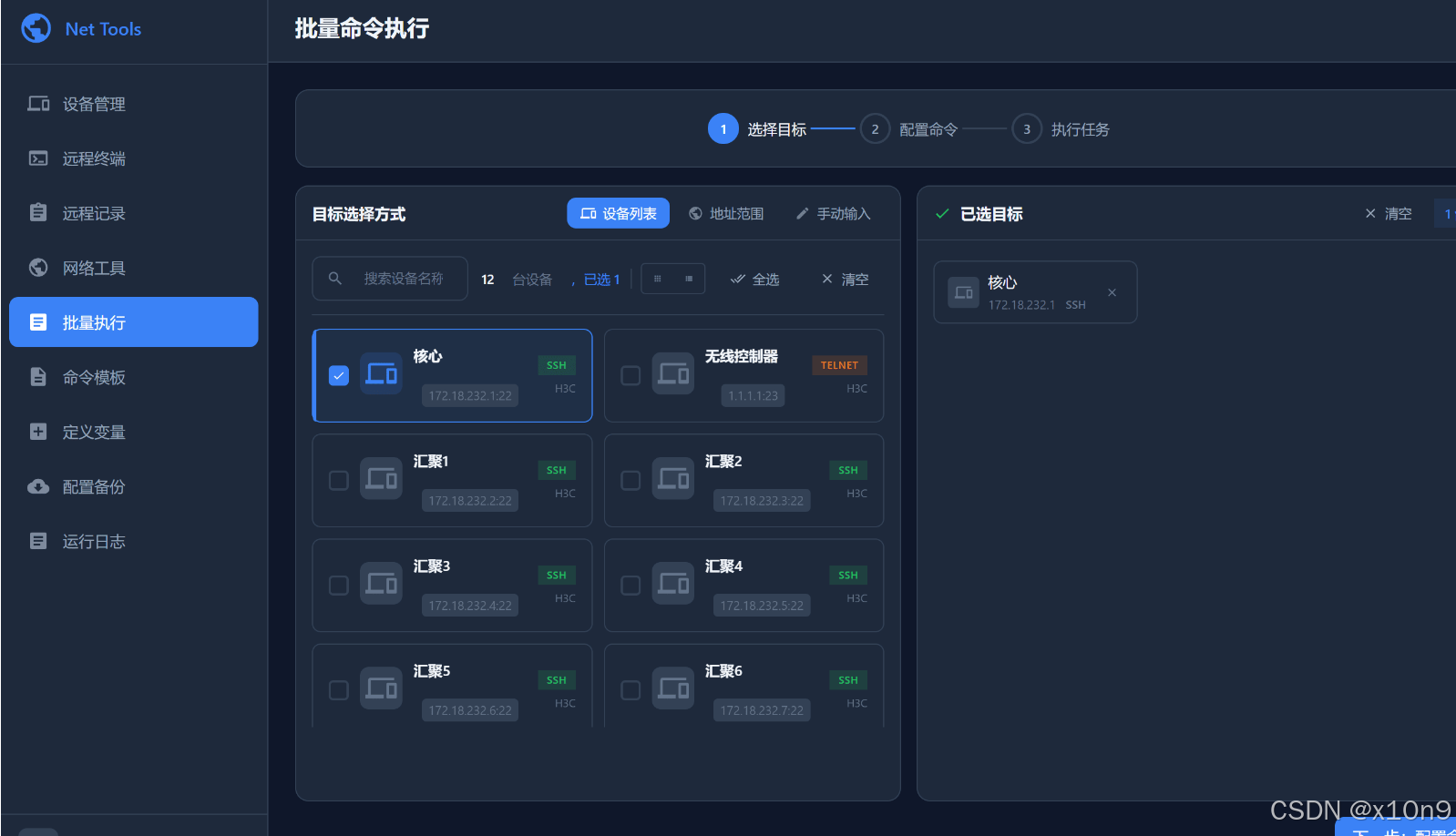The height and width of the screenshot is (836, 1456).
Task: Switch to the 地址范围 tab
Action: 726,213
